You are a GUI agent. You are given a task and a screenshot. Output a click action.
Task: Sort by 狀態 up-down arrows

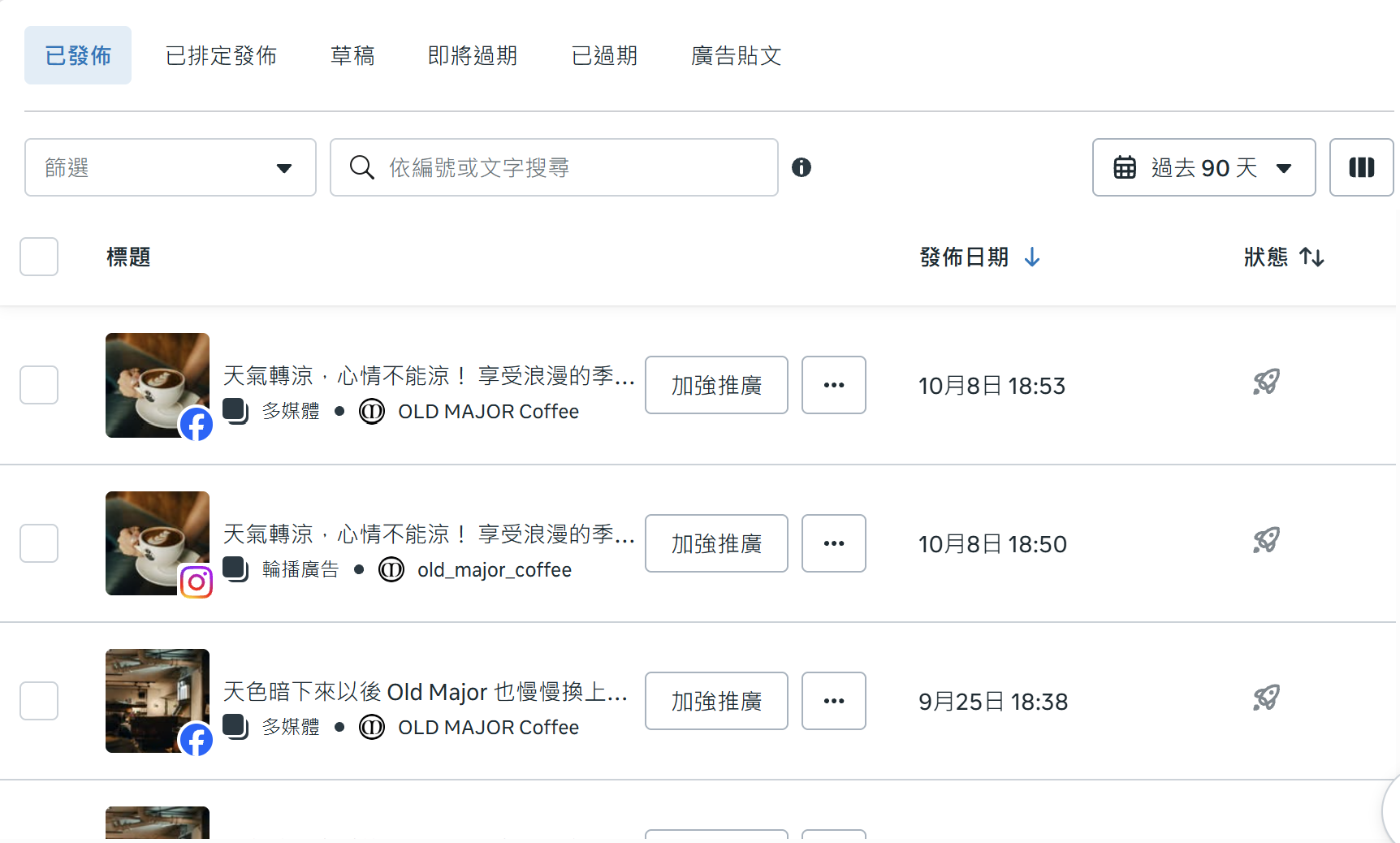pos(1311,257)
